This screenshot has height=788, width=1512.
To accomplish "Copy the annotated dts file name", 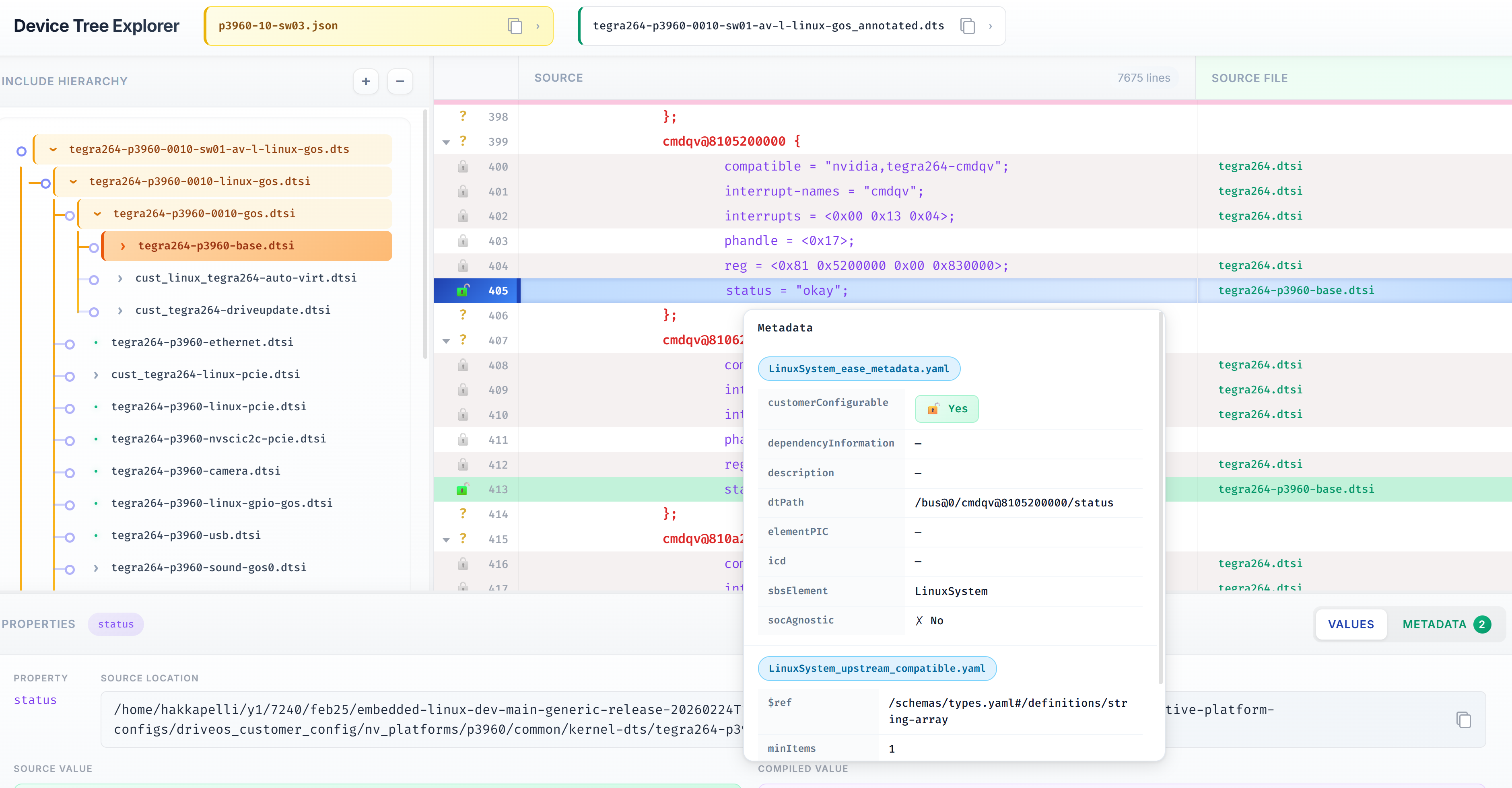I will 967,26.
